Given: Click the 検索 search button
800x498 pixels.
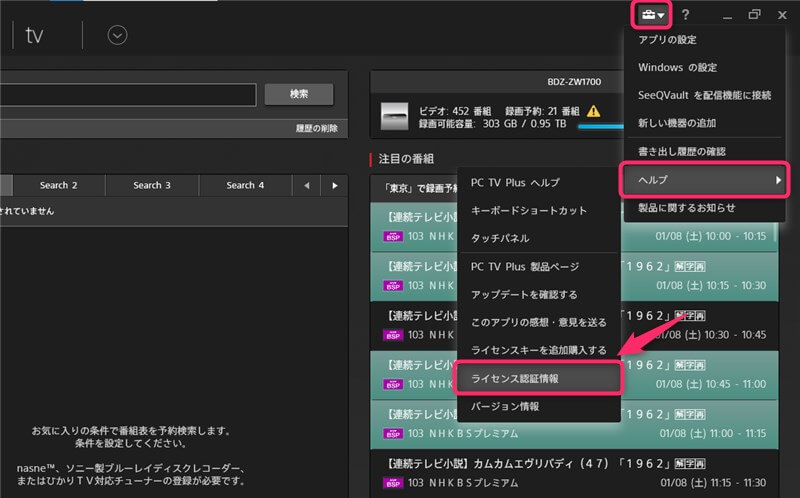Looking at the screenshot, I should 299,94.
